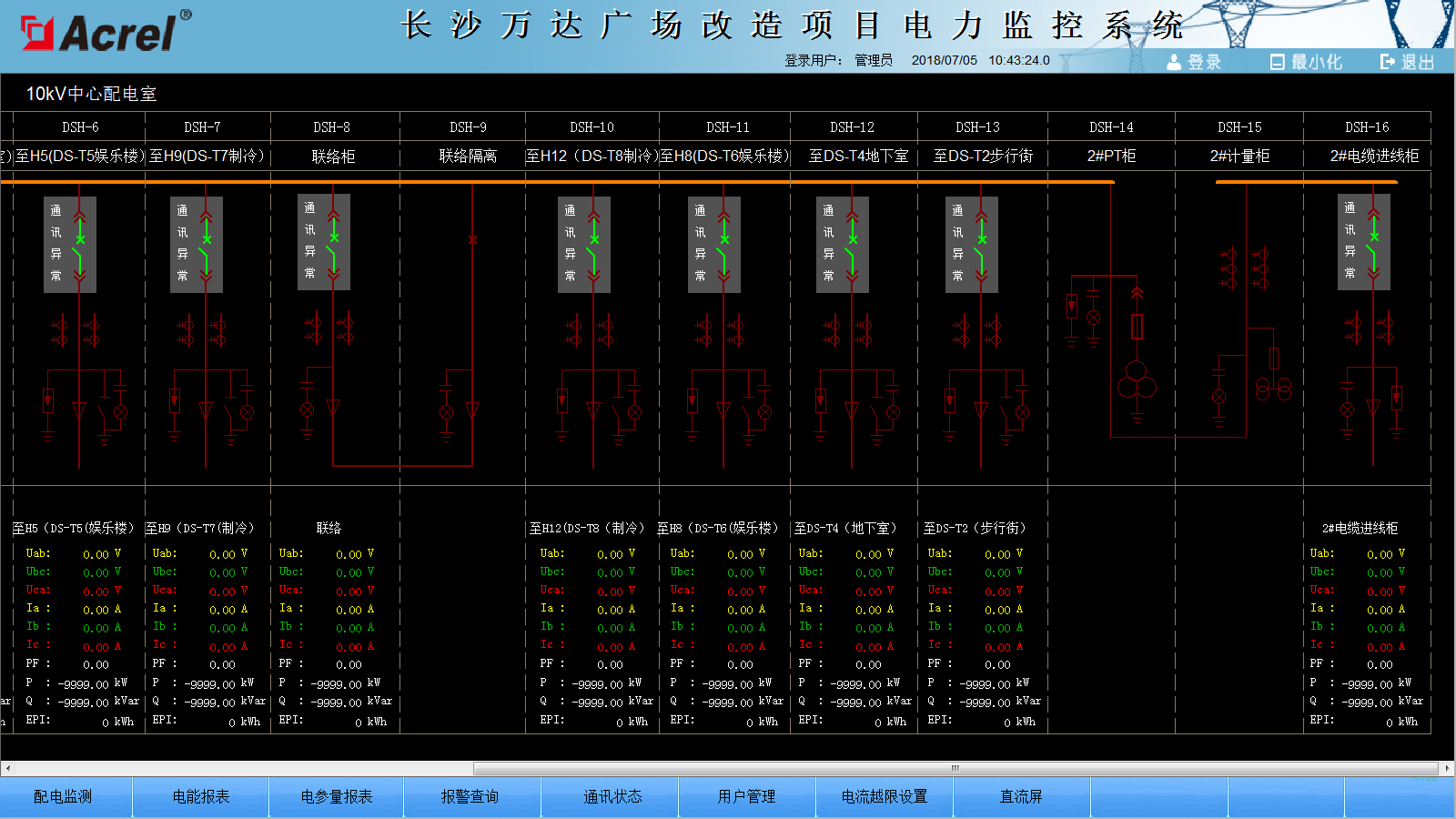Open the 配电监测 tab

pyautogui.click(x=63, y=797)
